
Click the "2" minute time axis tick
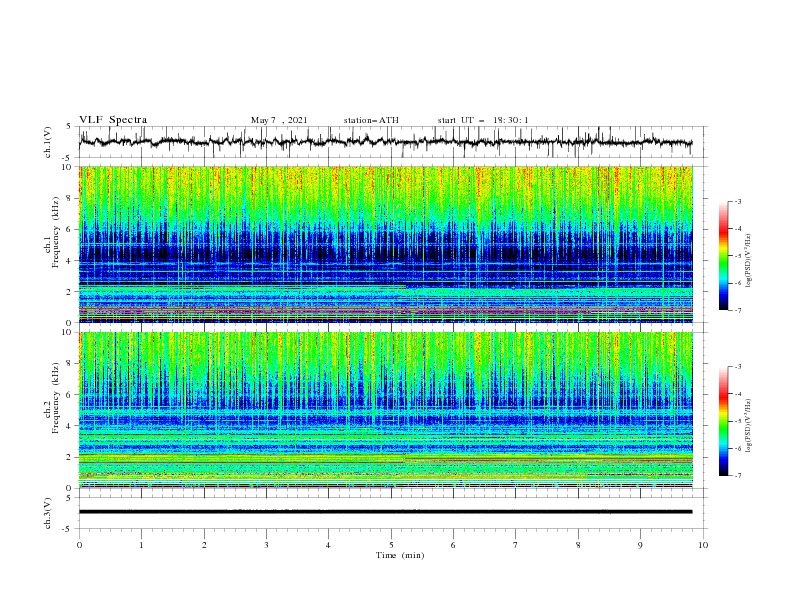(204, 545)
